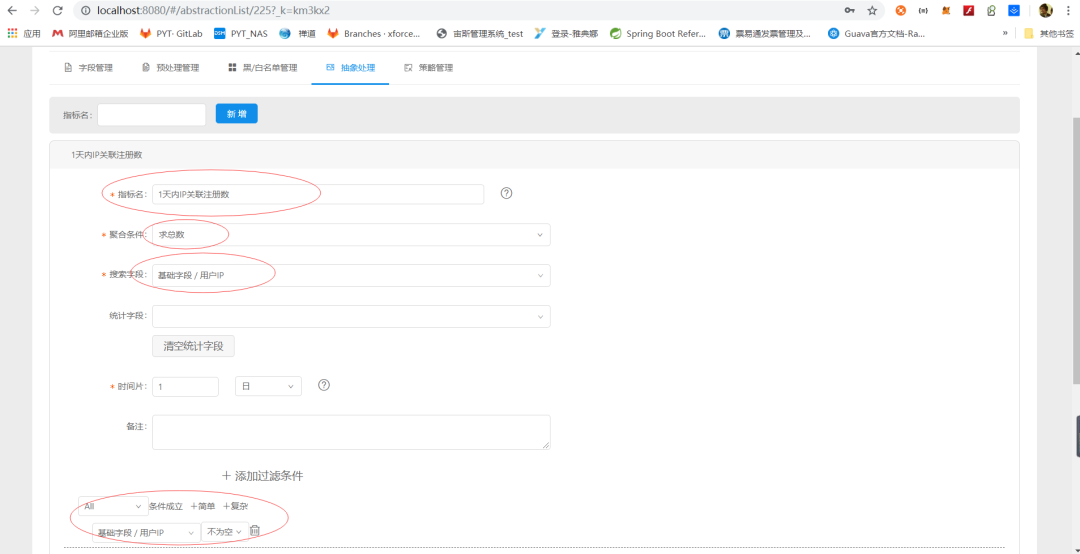This screenshot has width=1080, height=554.
Task: Open the 不为空 operator dropdown
Action: (225, 532)
